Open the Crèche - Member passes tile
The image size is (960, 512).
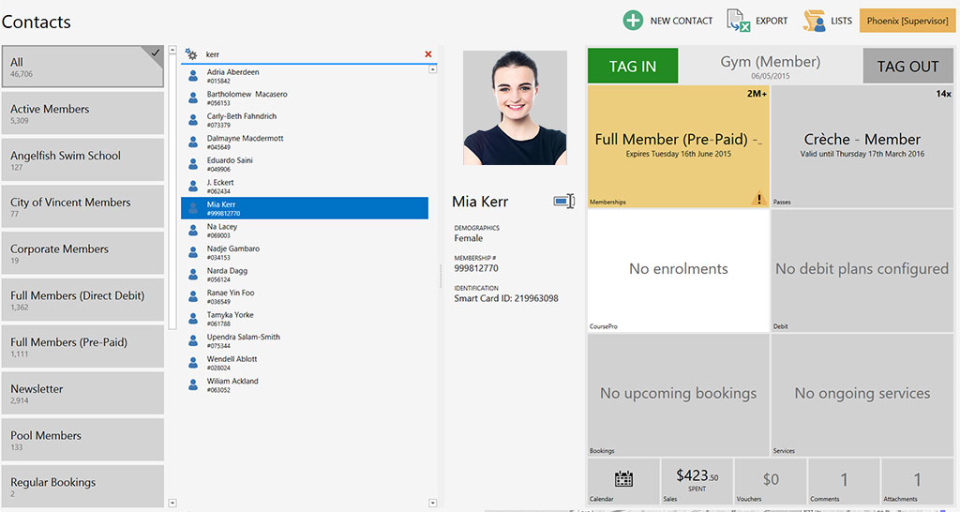[862, 146]
